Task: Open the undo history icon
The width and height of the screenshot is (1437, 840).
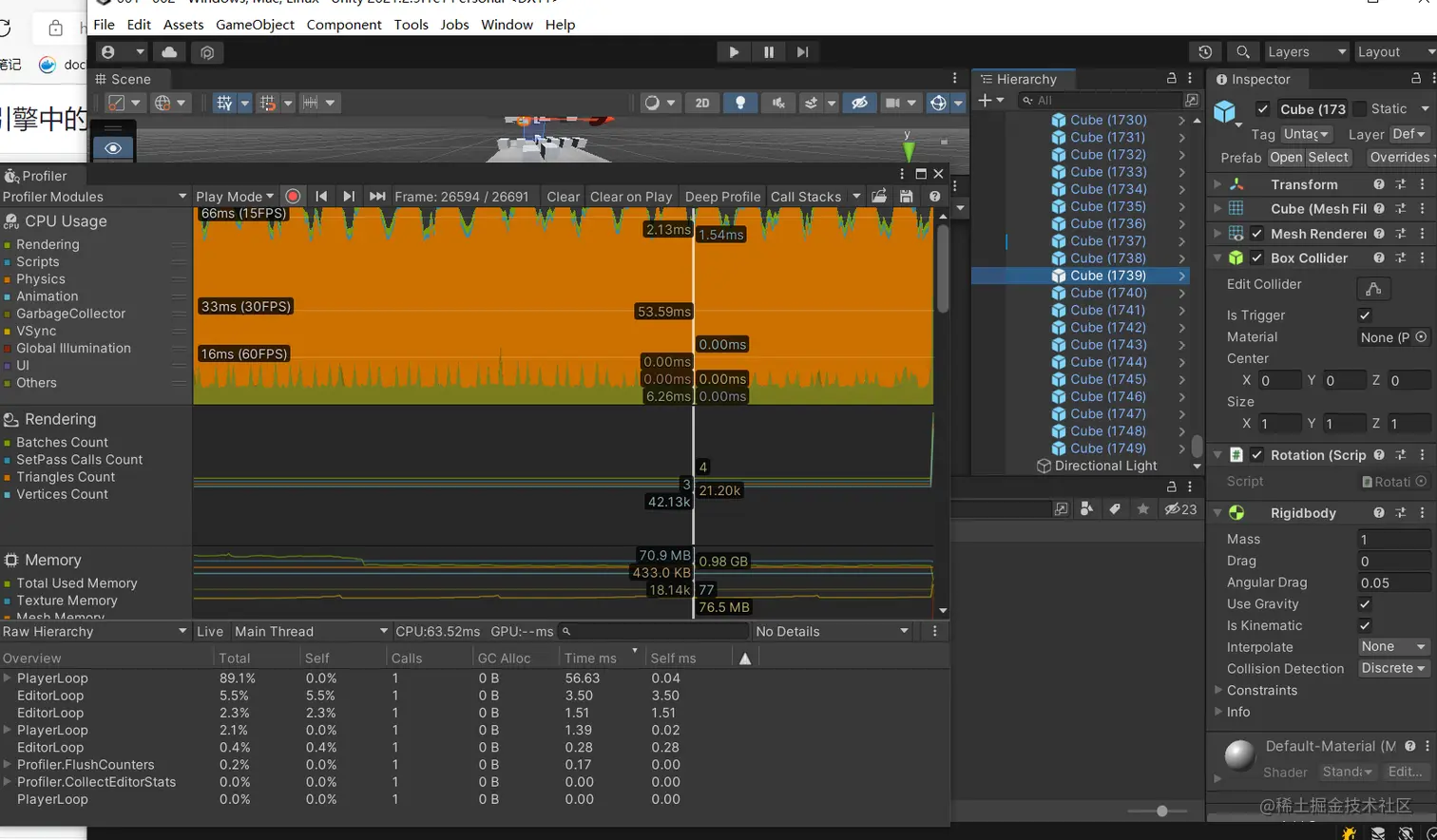Action: point(1205,52)
